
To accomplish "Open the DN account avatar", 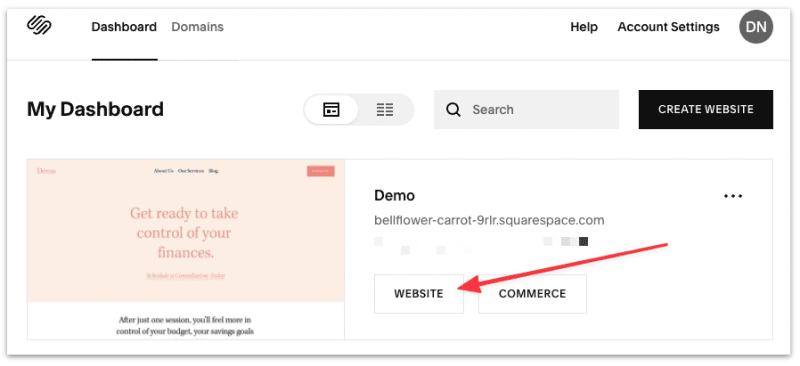I will (x=756, y=27).
